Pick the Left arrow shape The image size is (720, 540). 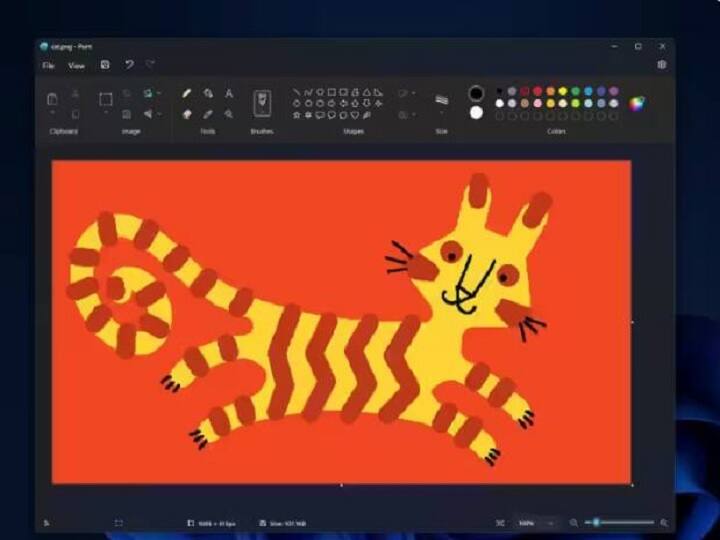343,103
